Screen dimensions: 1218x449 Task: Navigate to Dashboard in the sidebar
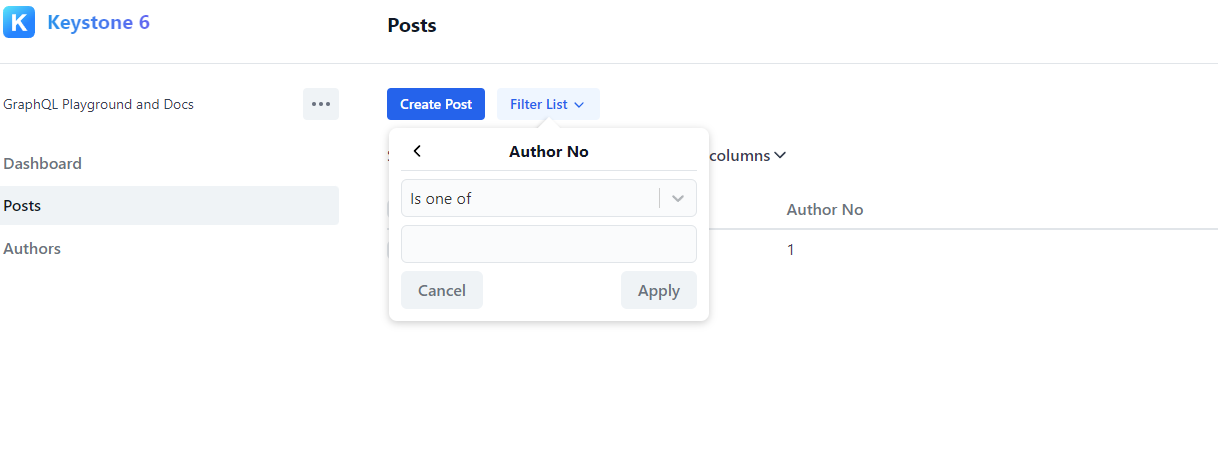click(x=43, y=164)
